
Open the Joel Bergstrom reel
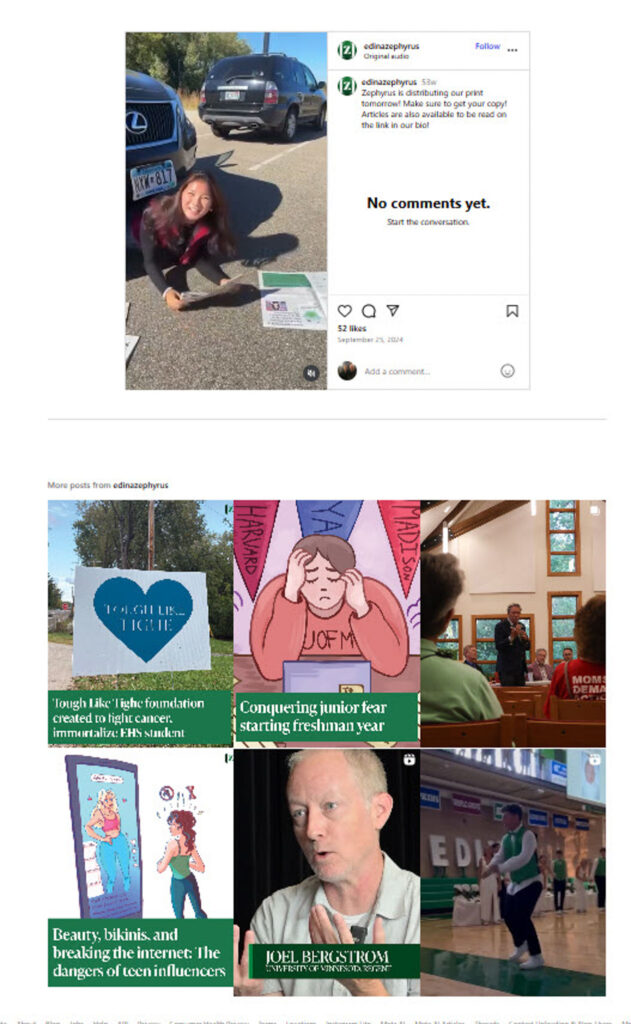(x=327, y=872)
